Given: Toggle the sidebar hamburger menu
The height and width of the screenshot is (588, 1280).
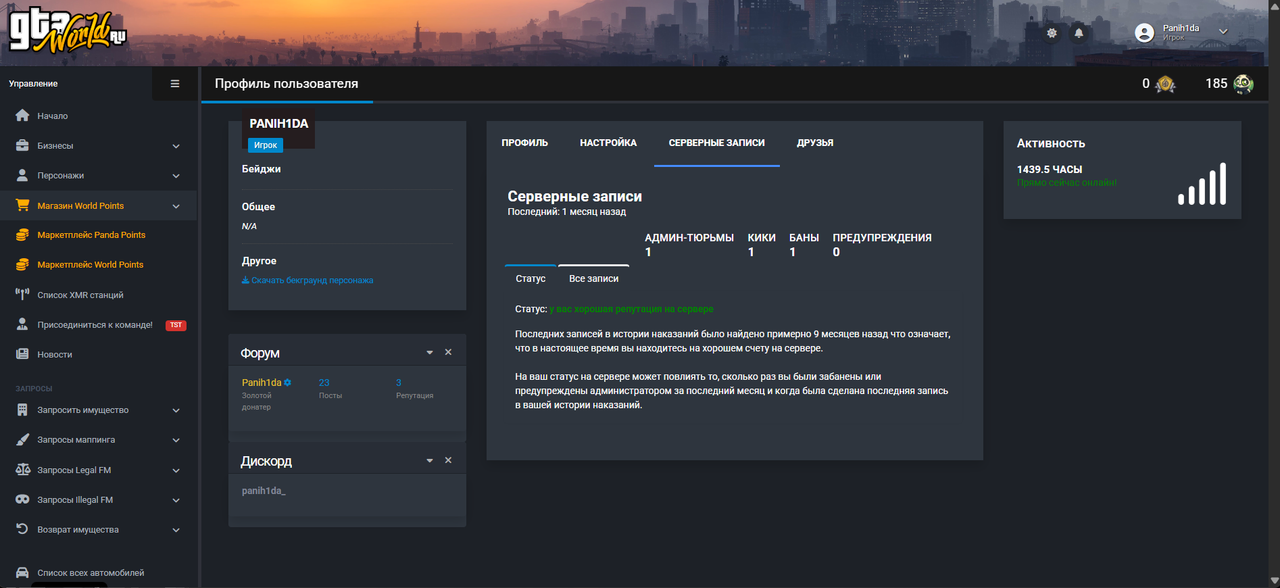Looking at the screenshot, I should [175, 84].
